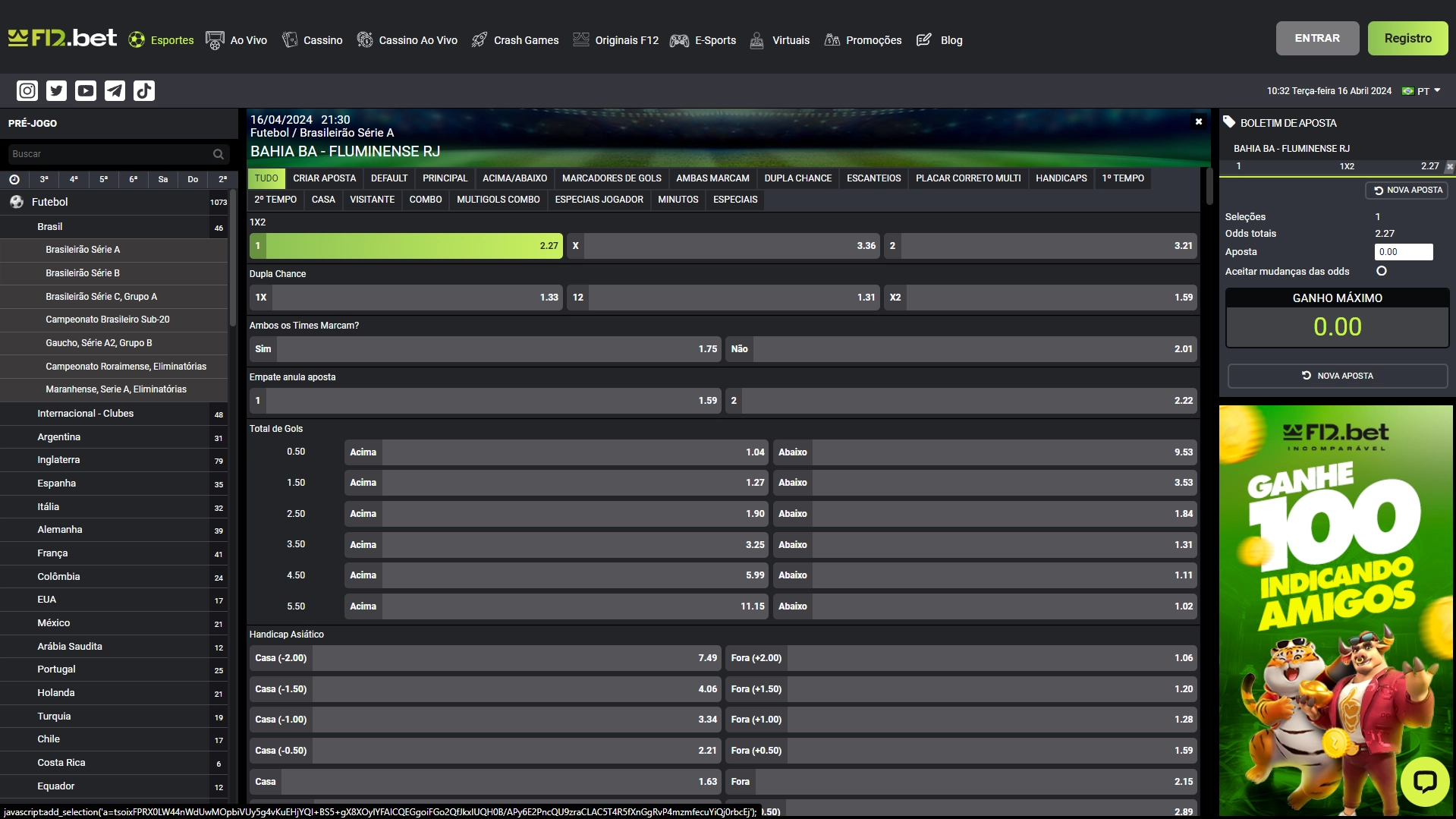1456x819 pixels.
Task: Collapse the Futebol sport category
Action: coord(114,202)
